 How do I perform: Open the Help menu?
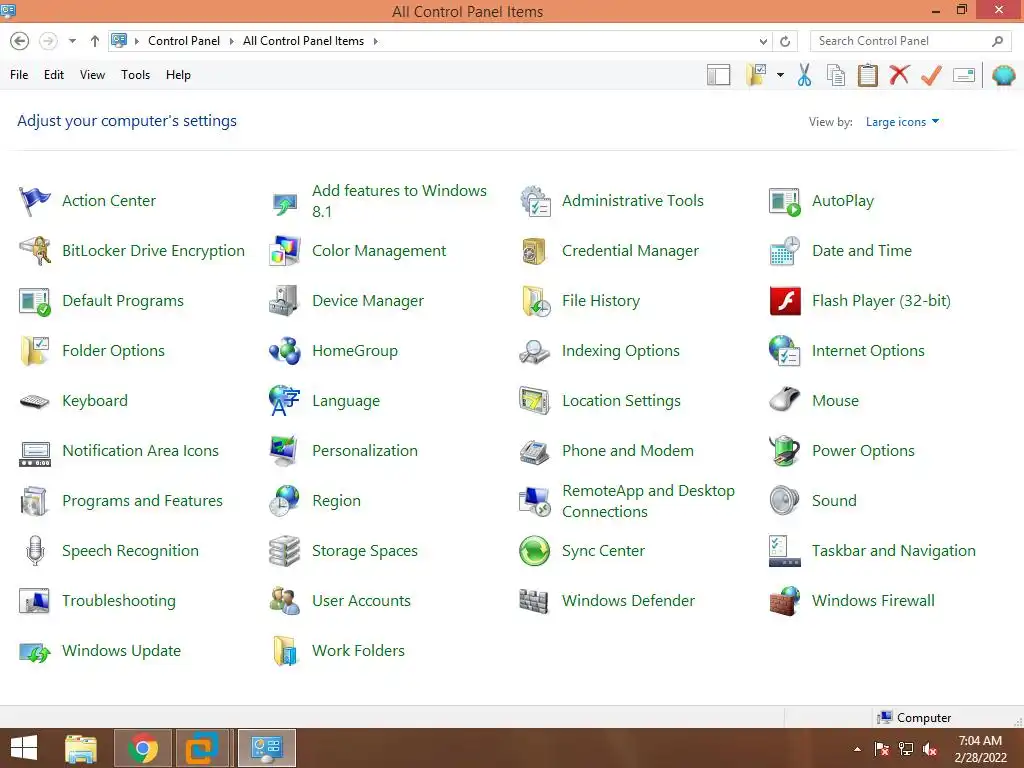click(178, 75)
